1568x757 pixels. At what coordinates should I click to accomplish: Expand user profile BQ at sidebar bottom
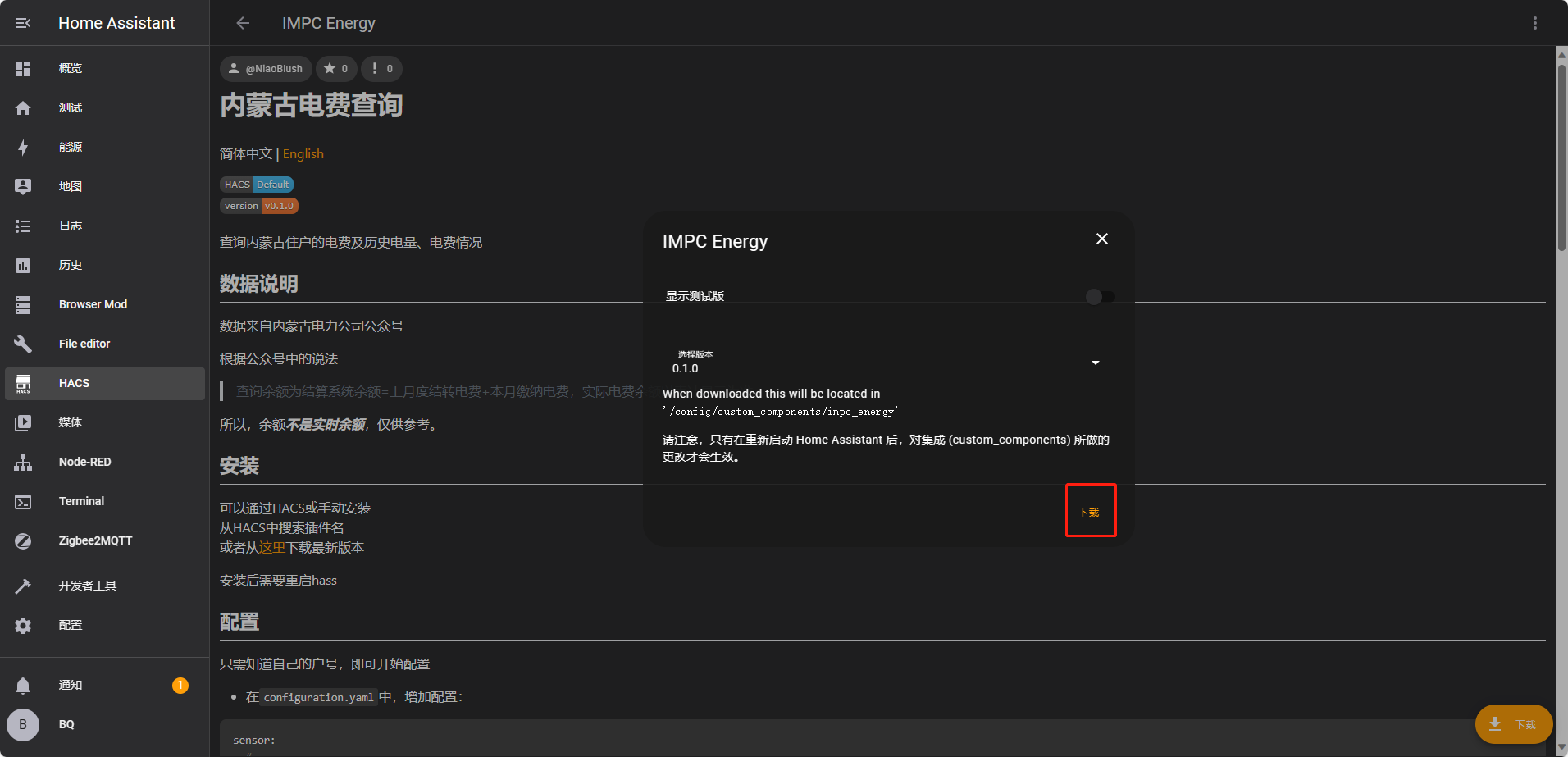tap(22, 724)
